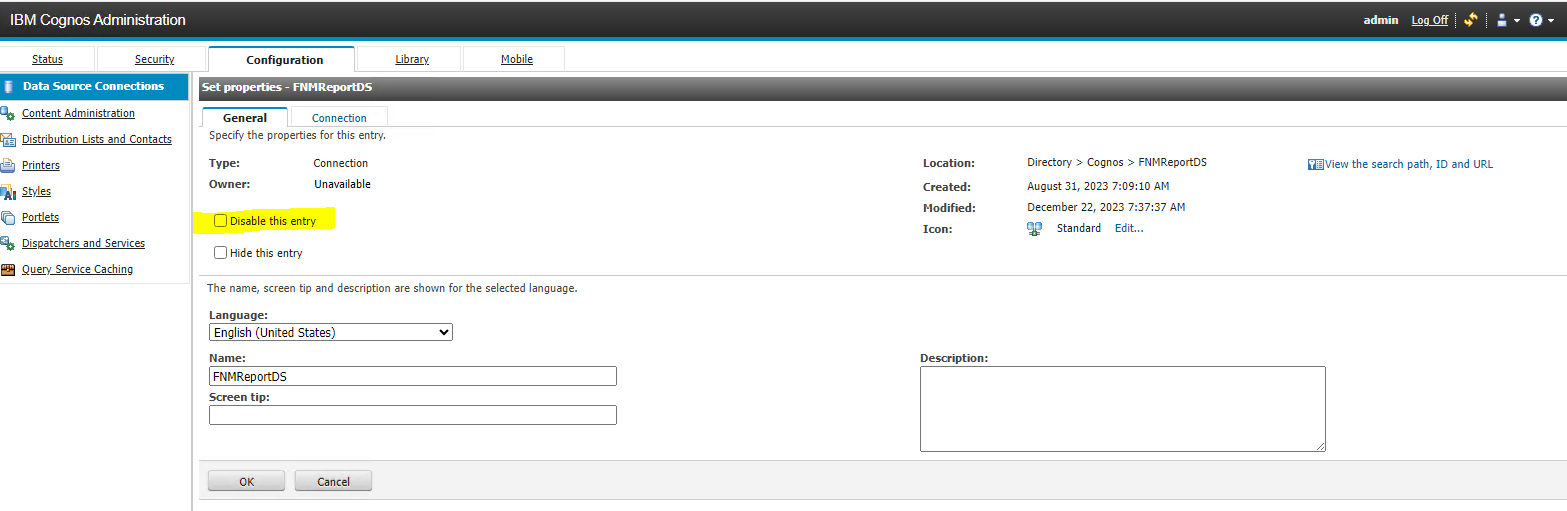Click the Data Source Connections icon
Screen dimensions: 1567x511
[x=9, y=87]
